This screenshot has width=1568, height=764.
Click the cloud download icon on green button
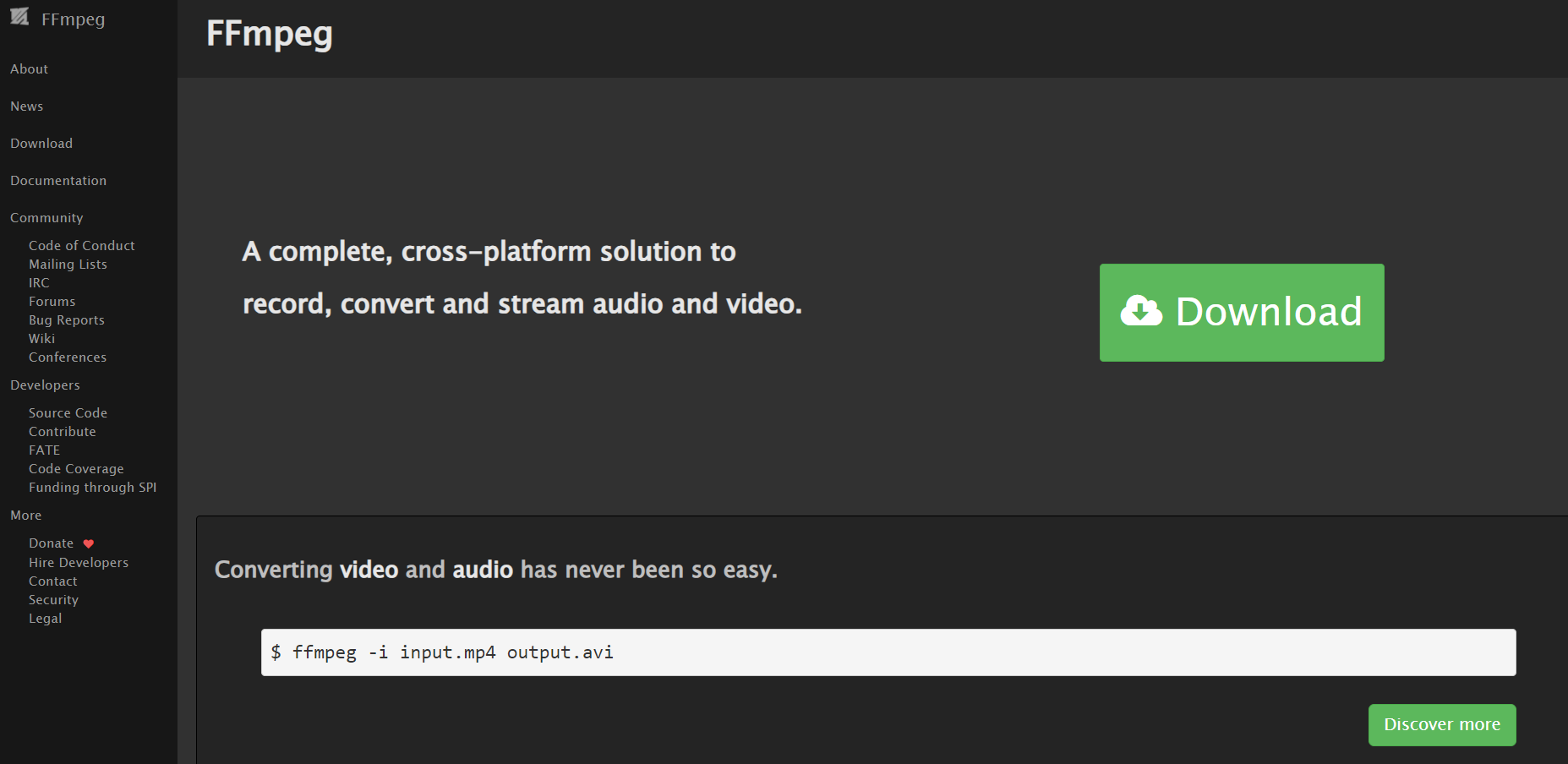point(1141,311)
